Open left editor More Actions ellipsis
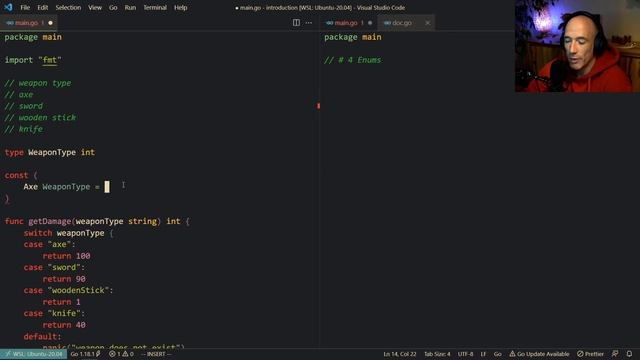 [309, 23]
